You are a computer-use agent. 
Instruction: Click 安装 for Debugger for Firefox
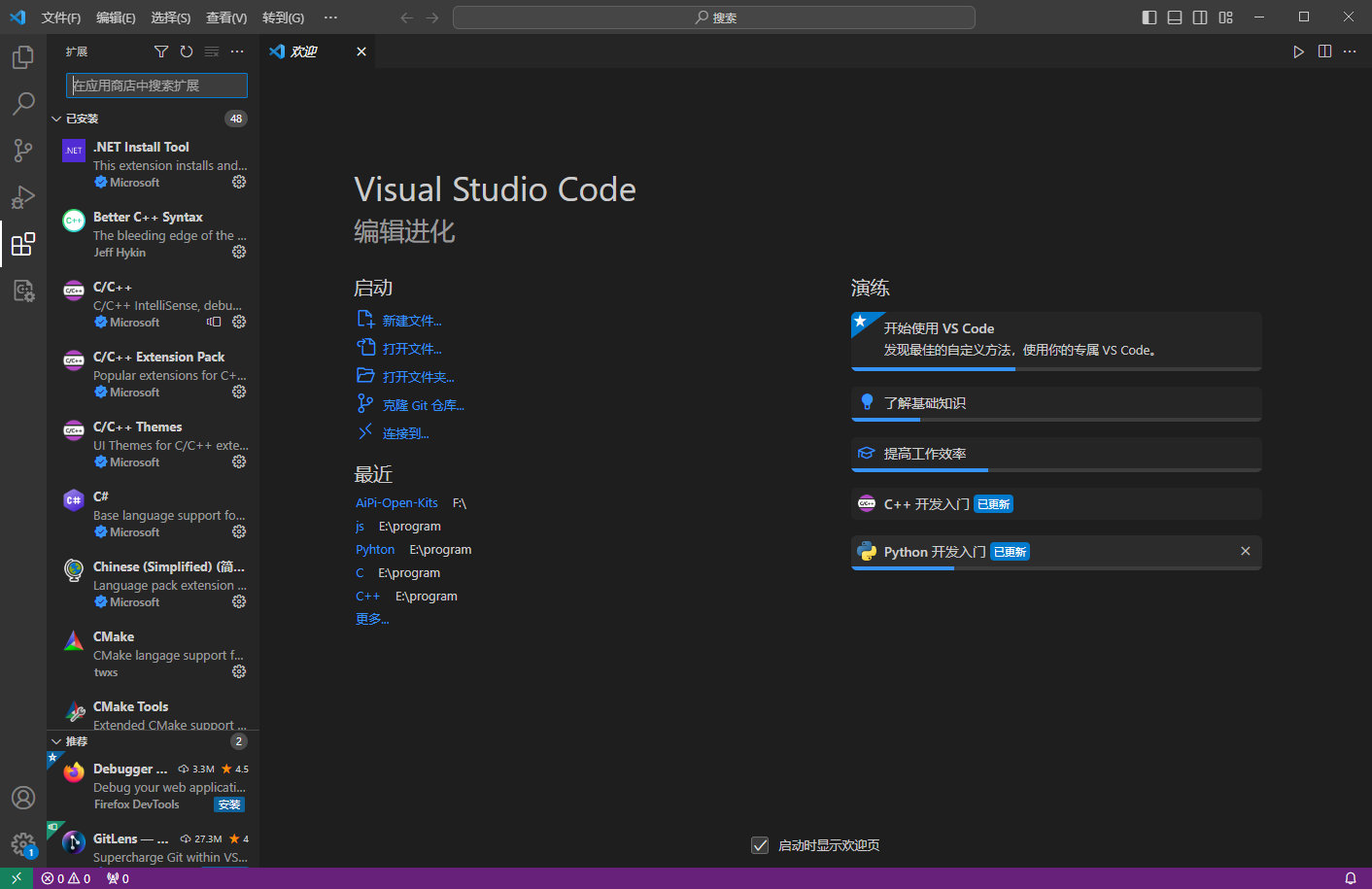229,804
